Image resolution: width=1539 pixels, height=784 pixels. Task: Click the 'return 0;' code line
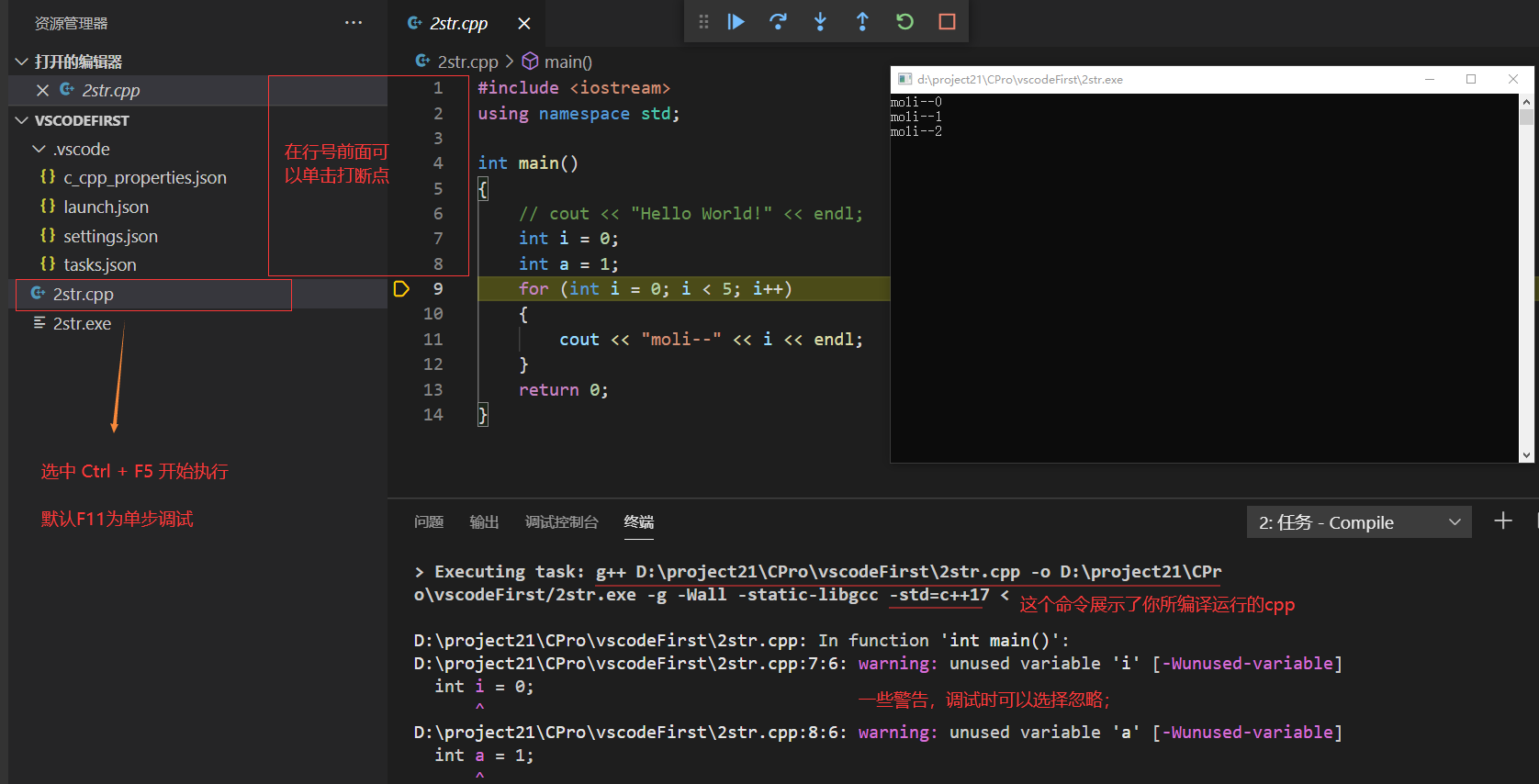pyautogui.click(x=563, y=389)
